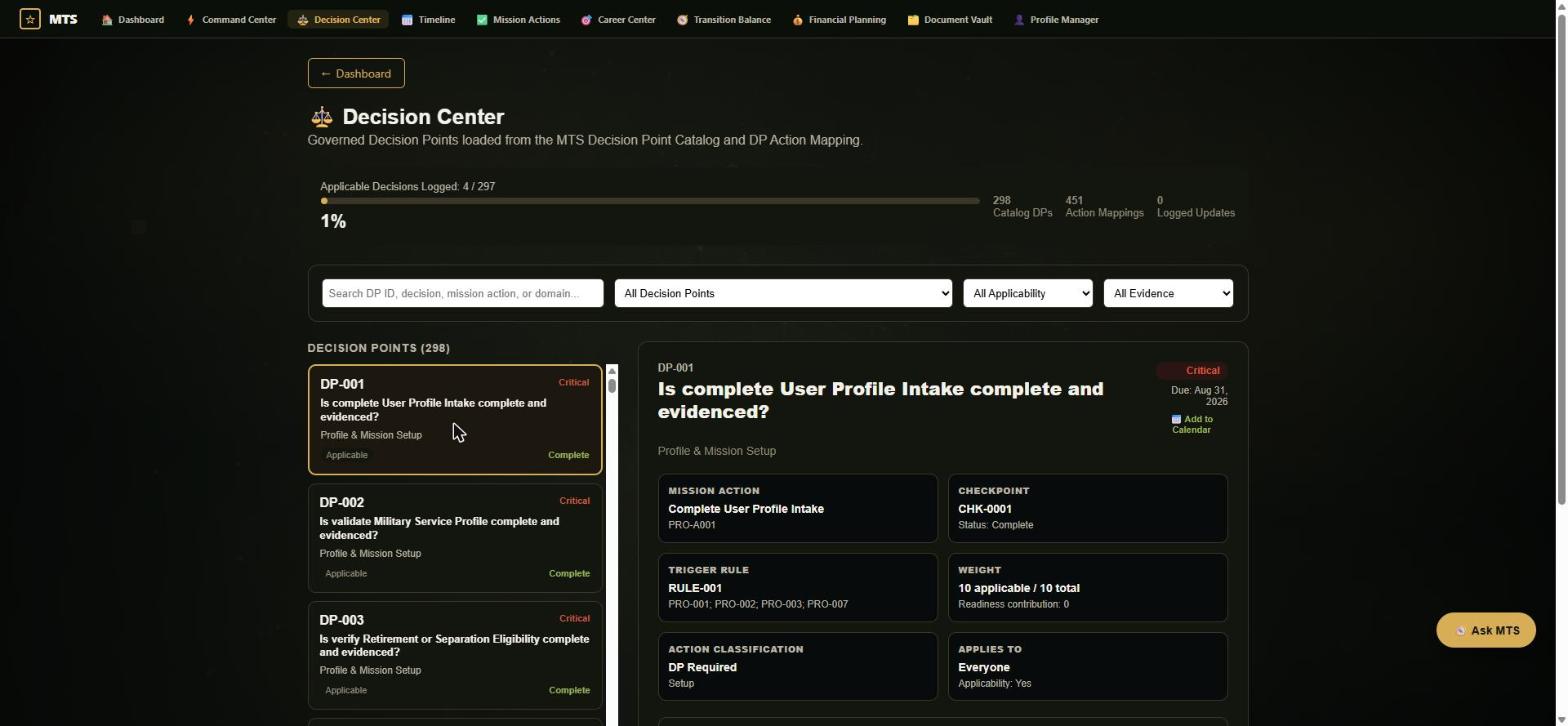
Task: Open the All Decision Points dropdown
Action: 783,293
